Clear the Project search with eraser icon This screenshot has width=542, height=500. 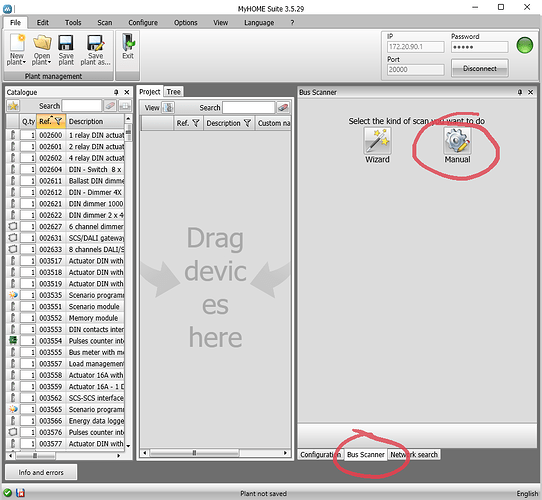283,108
